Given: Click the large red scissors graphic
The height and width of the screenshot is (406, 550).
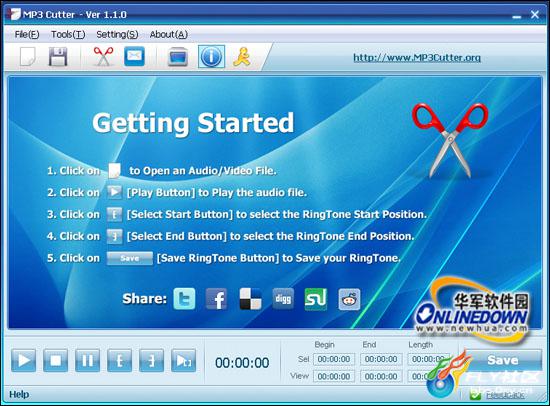Looking at the screenshot, I should tap(450, 141).
